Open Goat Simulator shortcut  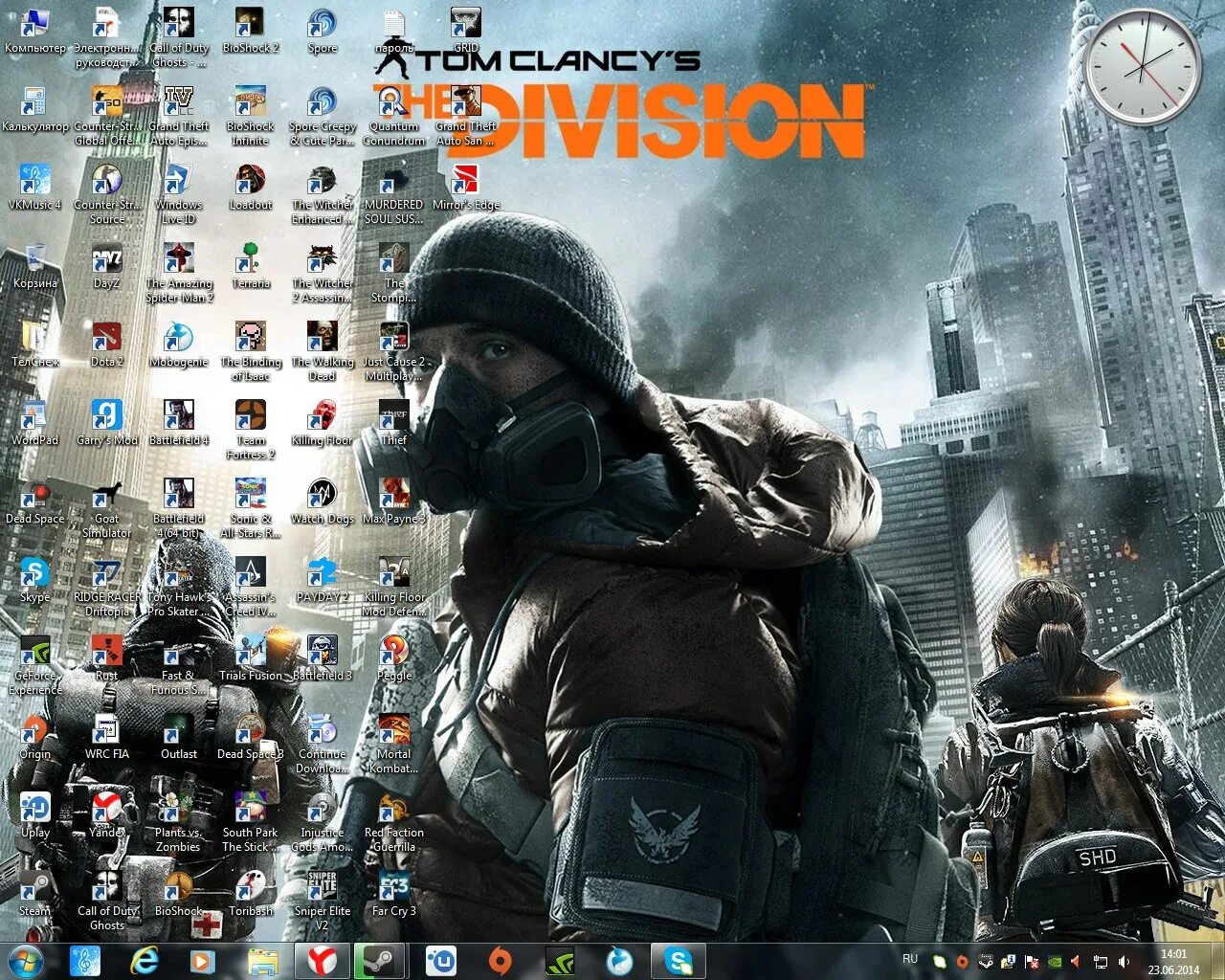[x=107, y=509]
